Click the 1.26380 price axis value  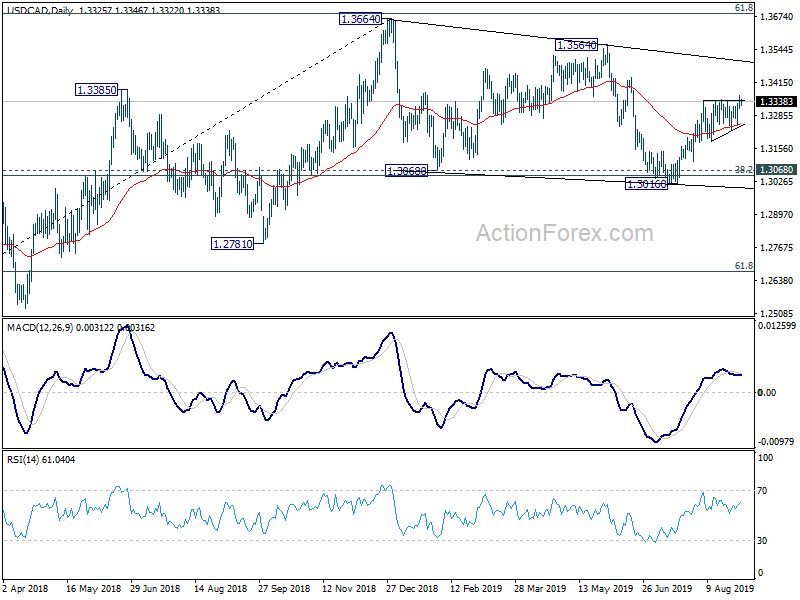tap(777, 281)
